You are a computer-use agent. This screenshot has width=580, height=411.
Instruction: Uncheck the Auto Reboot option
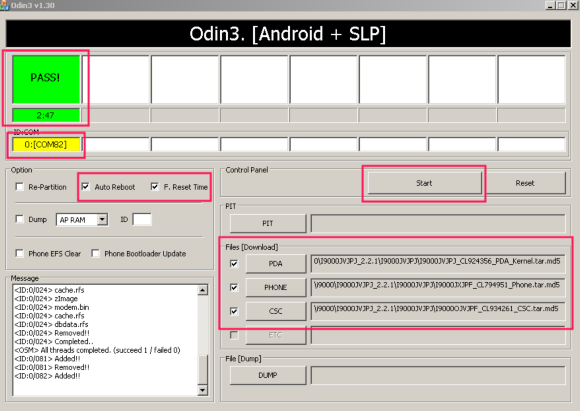click(x=85, y=186)
